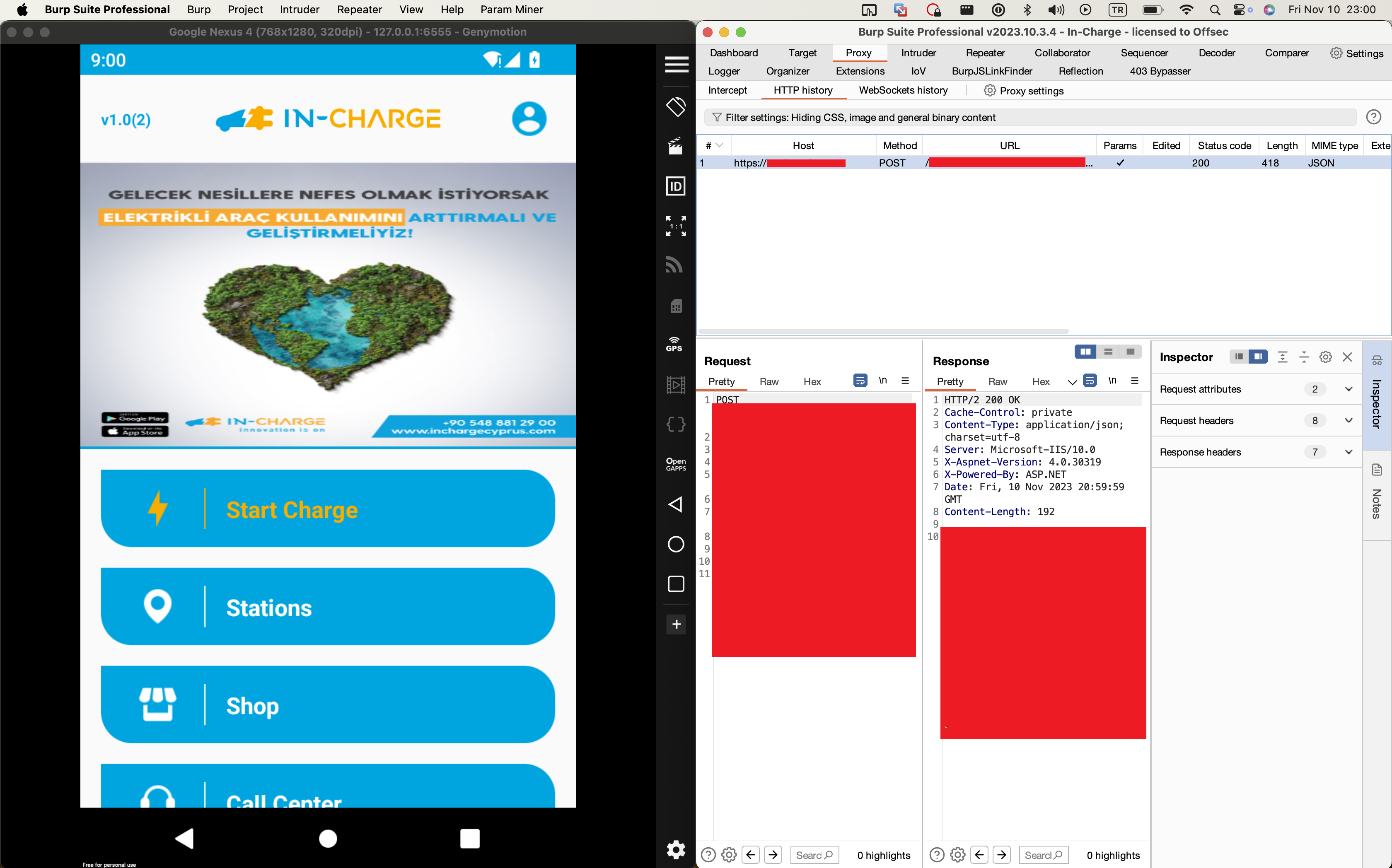Open the Genymotion SIM disk icon
The image size is (1392, 868).
(676, 305)
